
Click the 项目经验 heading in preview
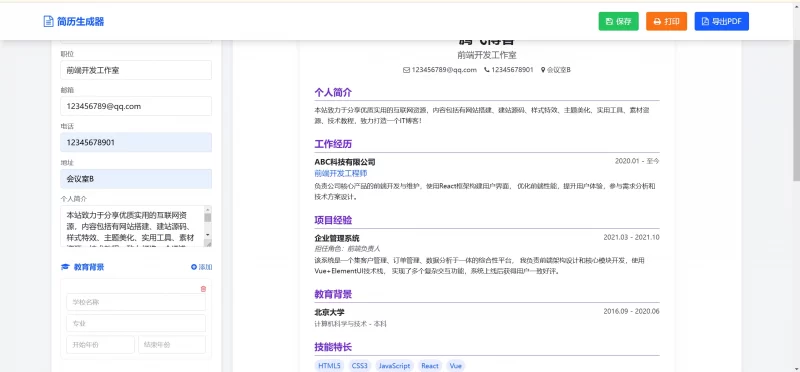333,220
